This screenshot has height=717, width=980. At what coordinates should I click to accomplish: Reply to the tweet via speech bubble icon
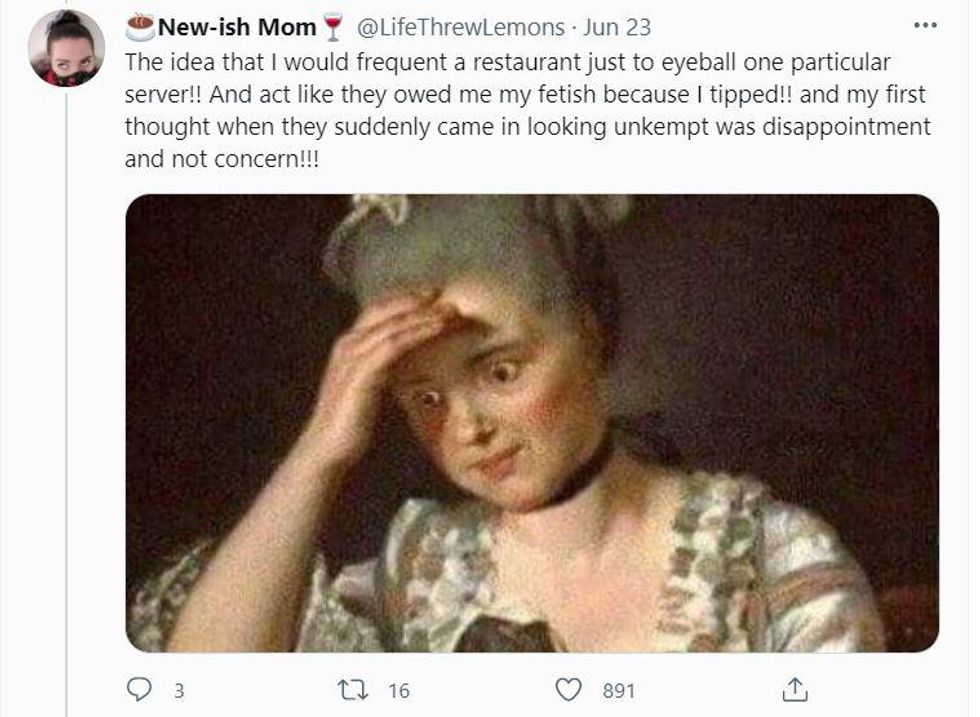[x=138, y=689]
